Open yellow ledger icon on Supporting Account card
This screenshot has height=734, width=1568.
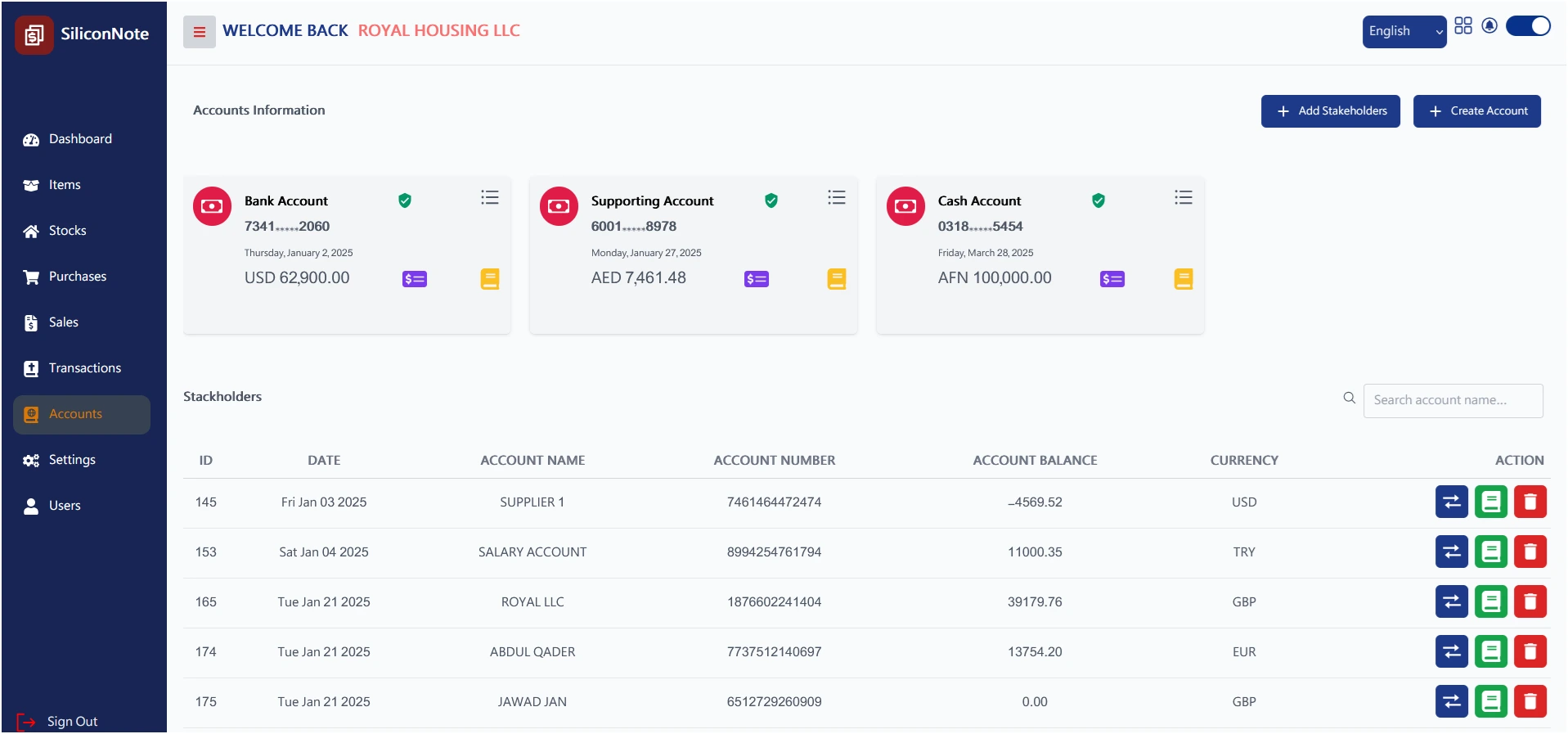(836, 279)
